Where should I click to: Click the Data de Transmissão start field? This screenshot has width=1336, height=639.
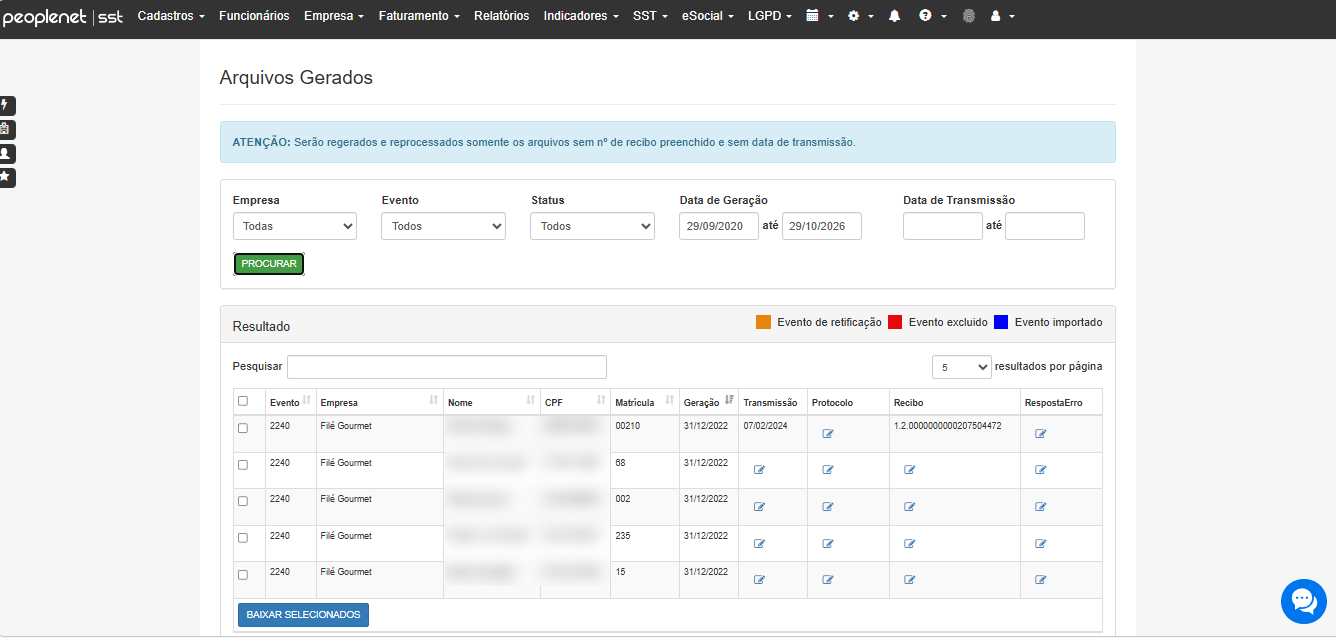point(943,226)
